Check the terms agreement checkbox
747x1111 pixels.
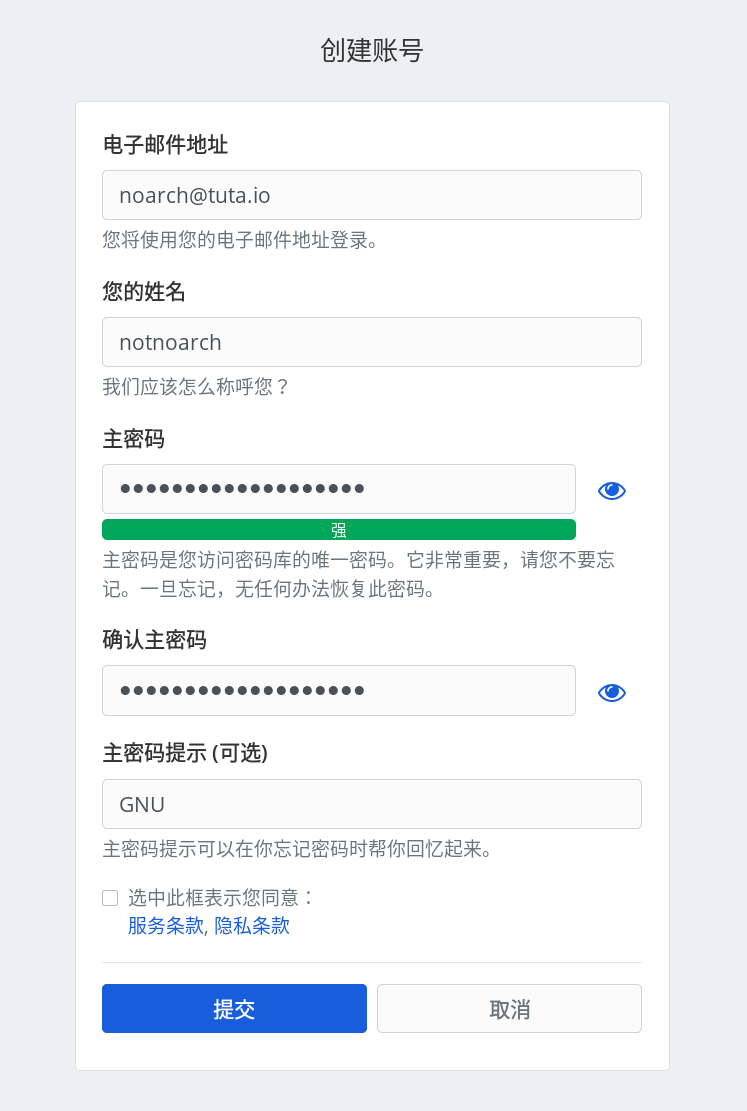pos(110,898)
